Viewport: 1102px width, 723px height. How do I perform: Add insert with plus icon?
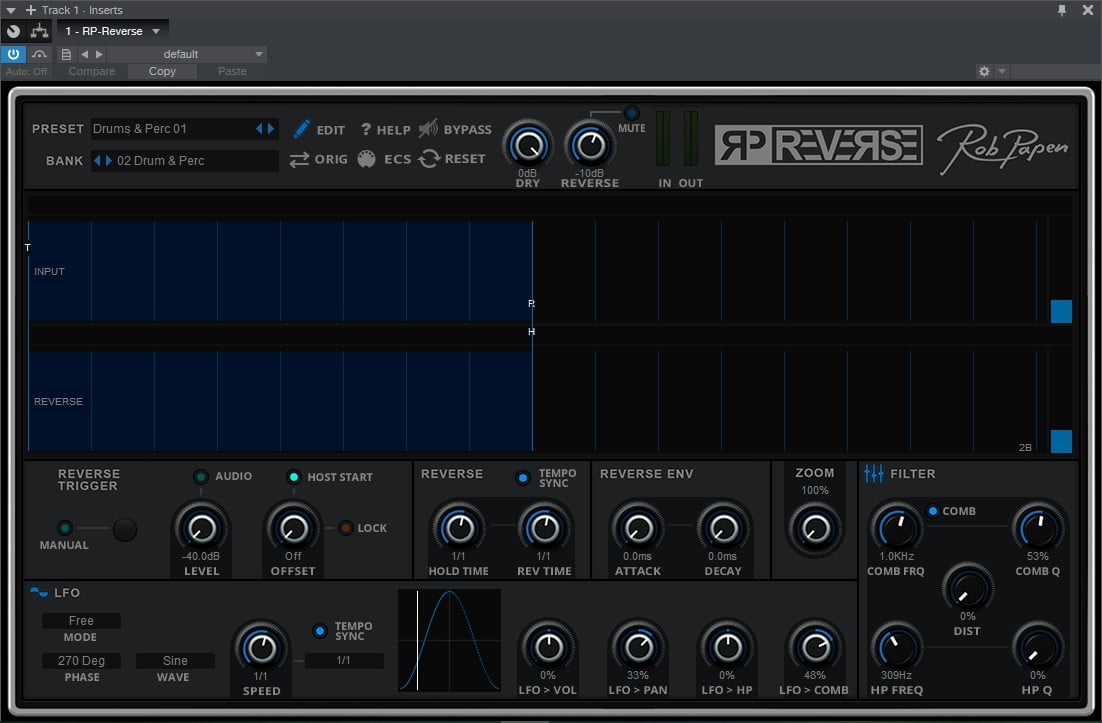[31, 10]
